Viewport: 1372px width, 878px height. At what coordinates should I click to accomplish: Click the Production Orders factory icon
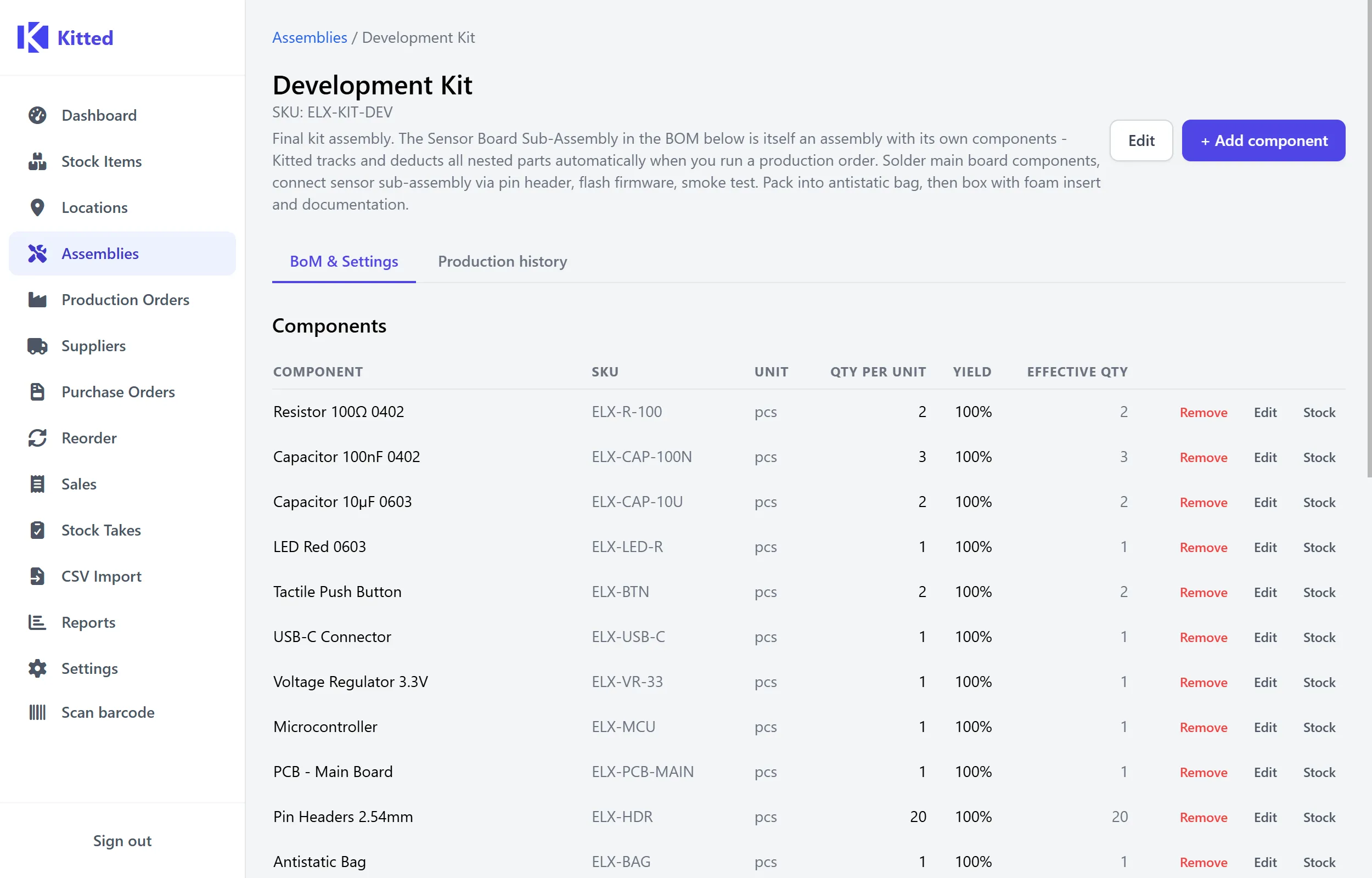pos(38,299)
